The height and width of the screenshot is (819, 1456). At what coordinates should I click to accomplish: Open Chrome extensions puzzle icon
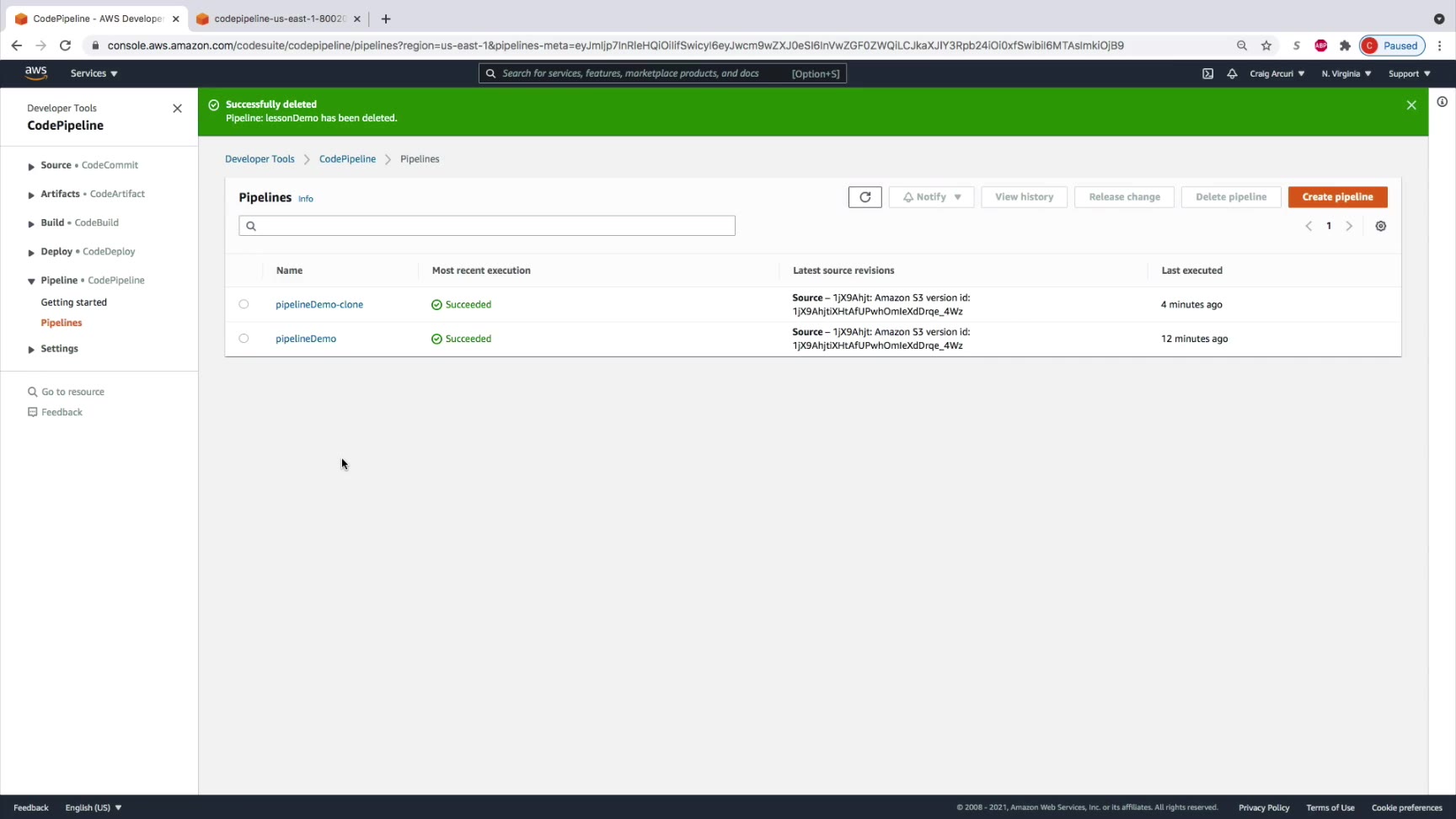[x=1345, y=45]
